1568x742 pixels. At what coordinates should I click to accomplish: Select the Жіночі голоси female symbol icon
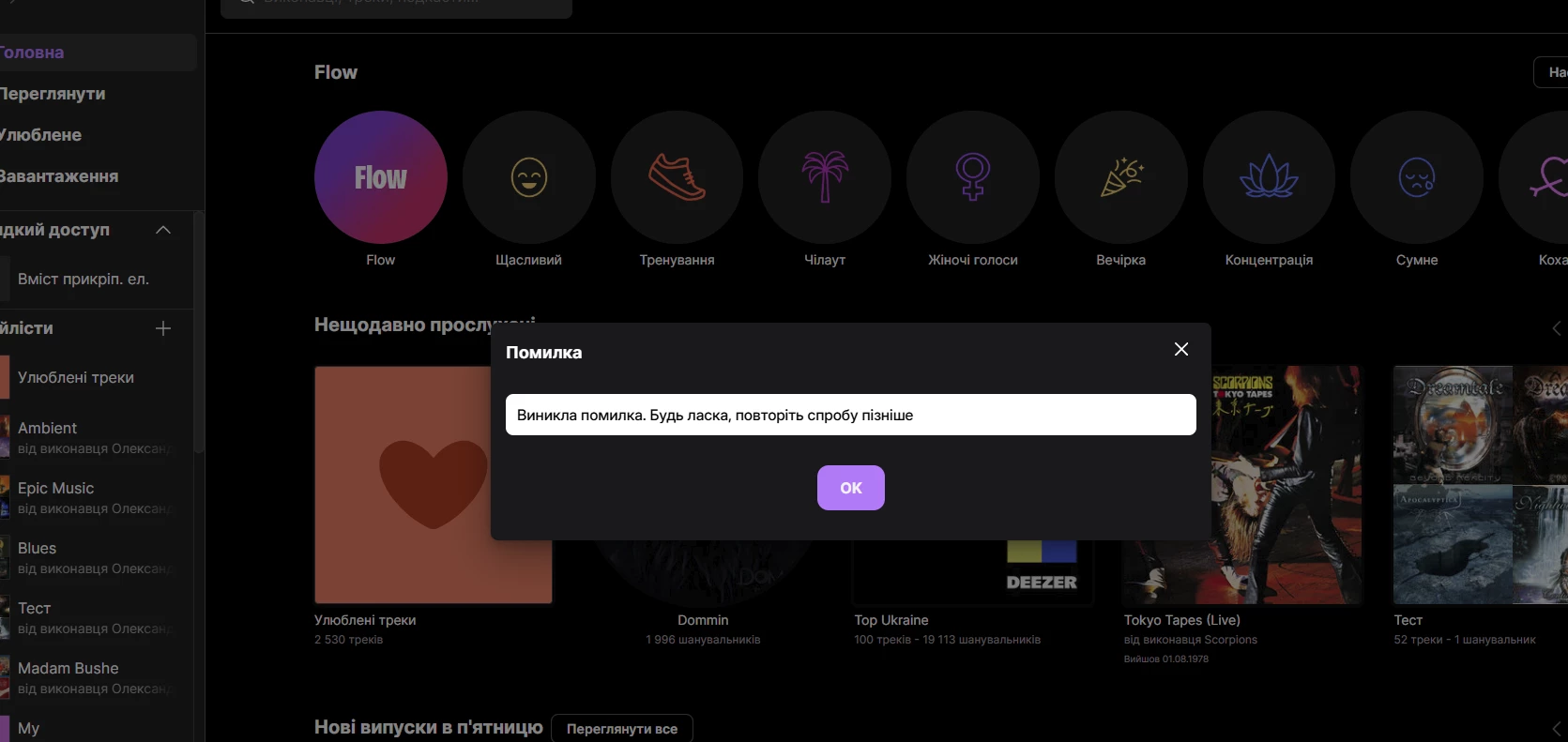pyautogui.click(x=973, y=177)
